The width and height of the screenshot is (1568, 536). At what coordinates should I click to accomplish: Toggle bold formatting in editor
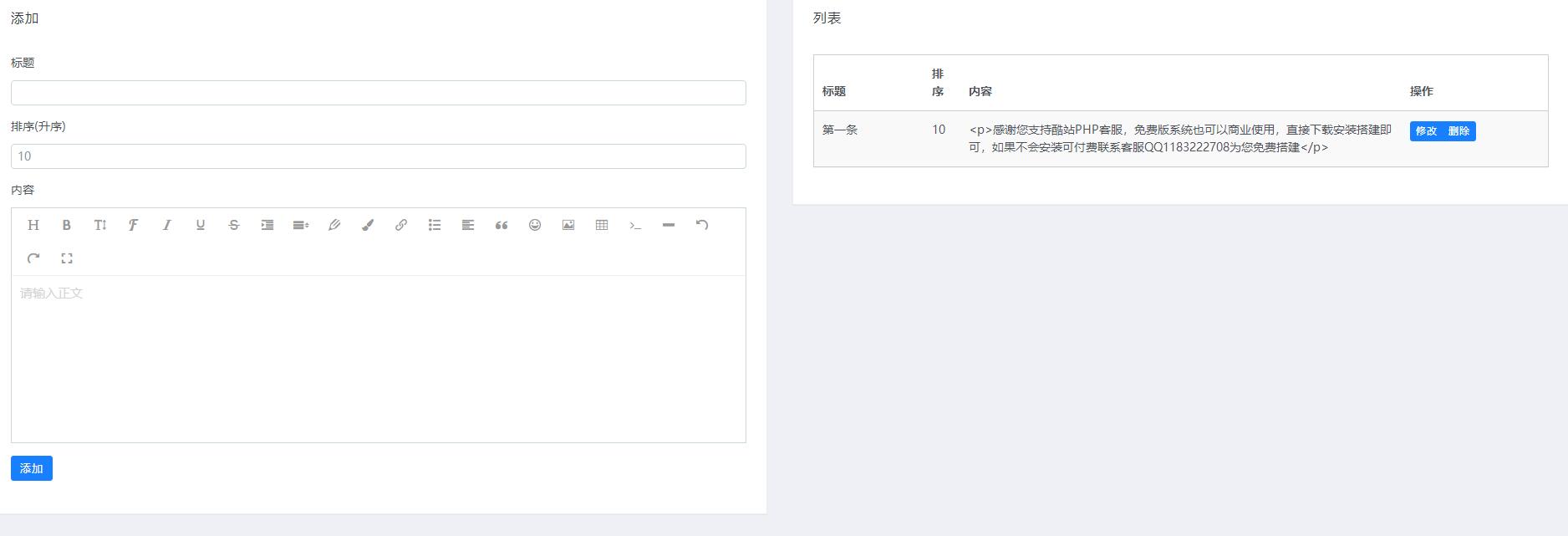tap(67, 225)
